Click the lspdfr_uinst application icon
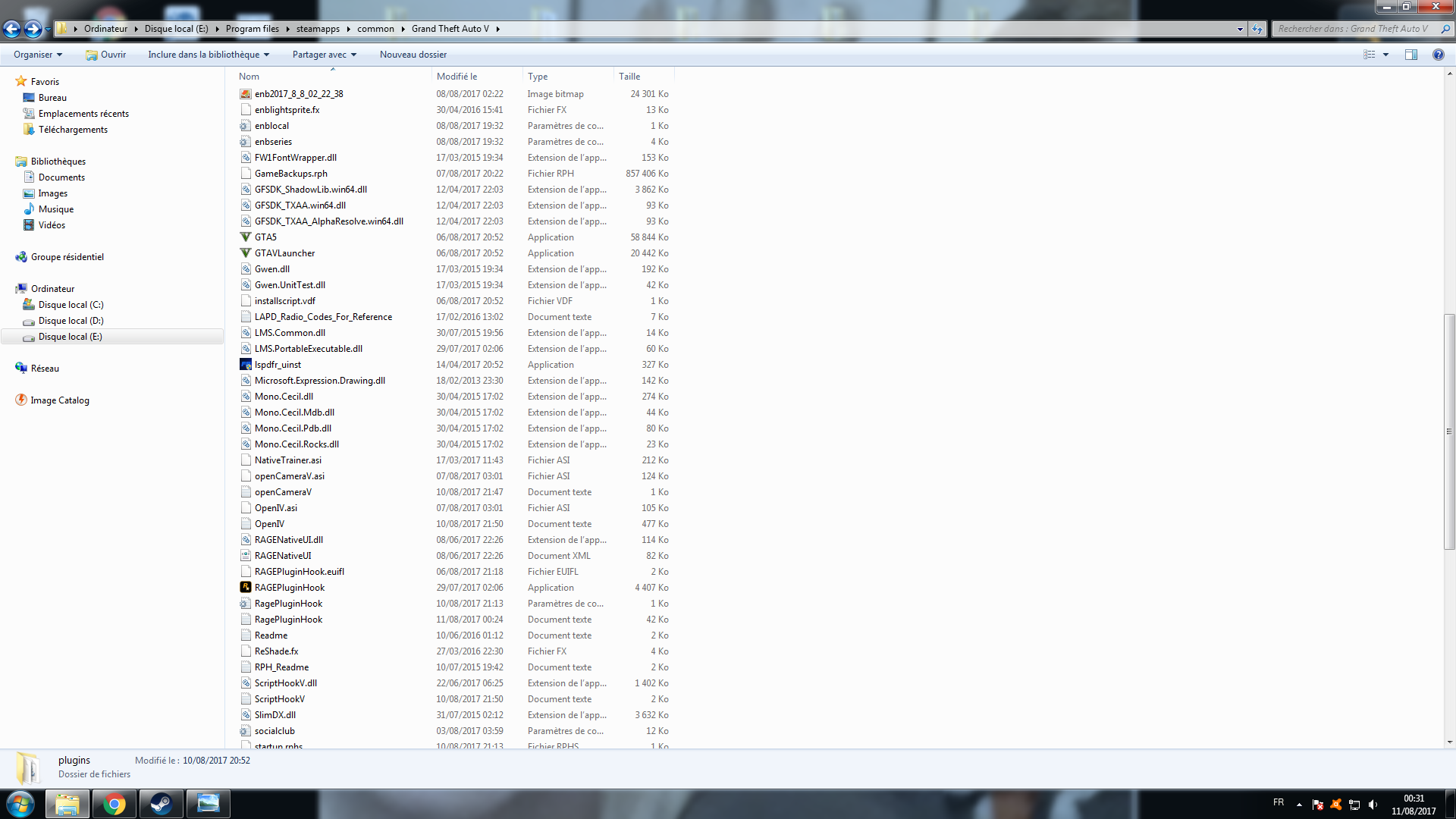 [x=246, y=365]
